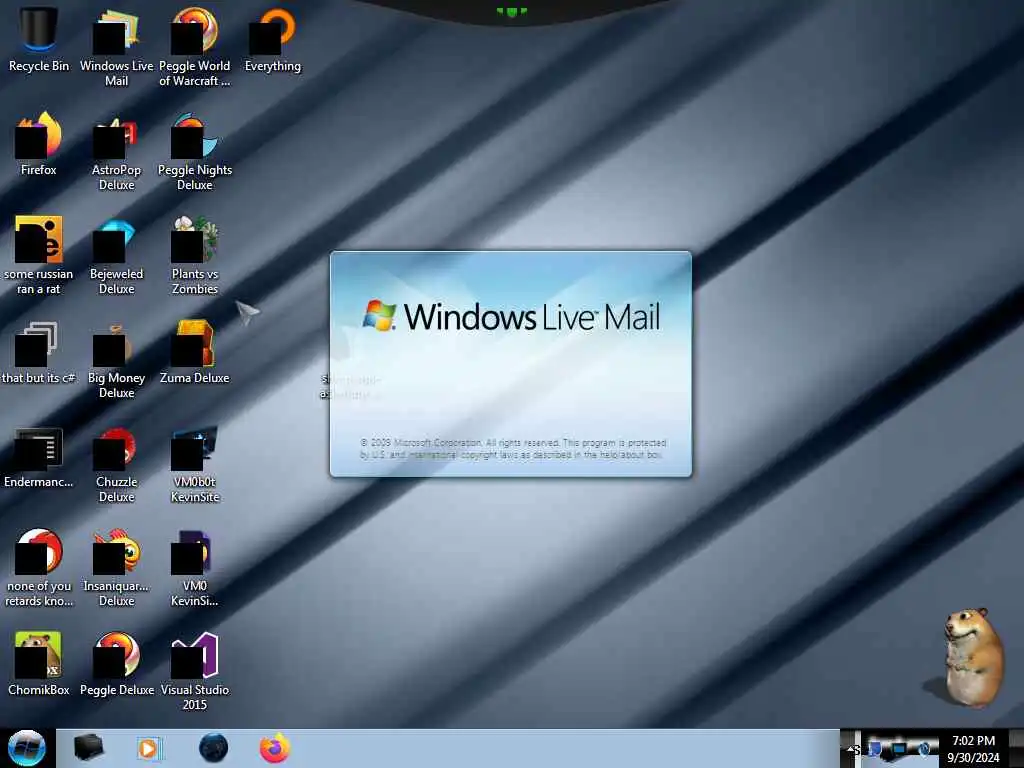
Task: Click the Show desktop strip
Action: point(1016,748)
